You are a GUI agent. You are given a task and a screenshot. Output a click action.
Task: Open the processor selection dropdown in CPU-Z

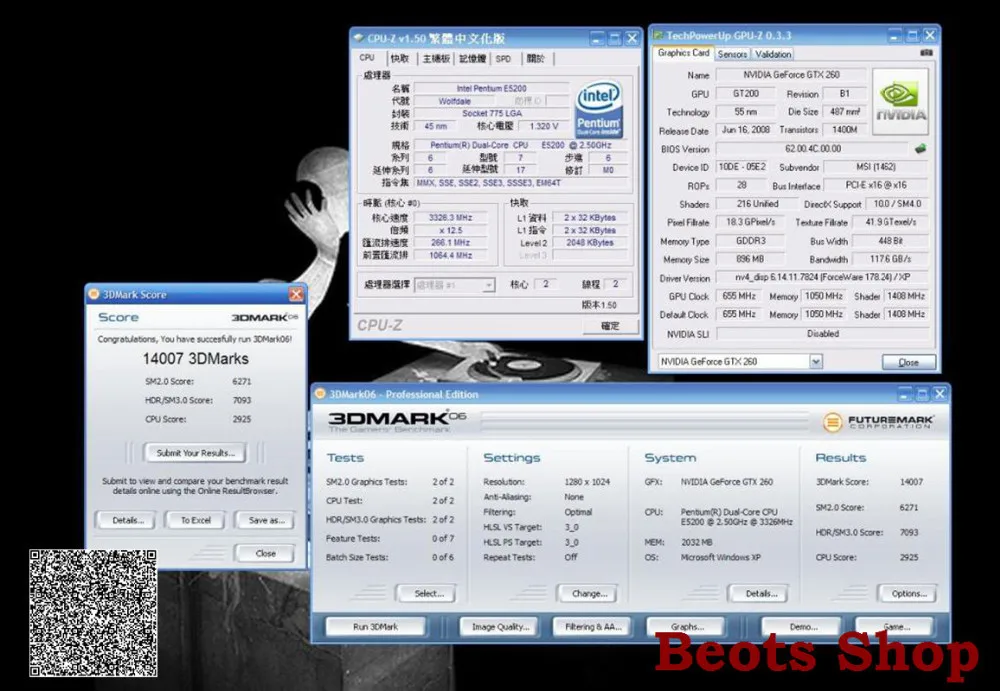coord(488,285)
